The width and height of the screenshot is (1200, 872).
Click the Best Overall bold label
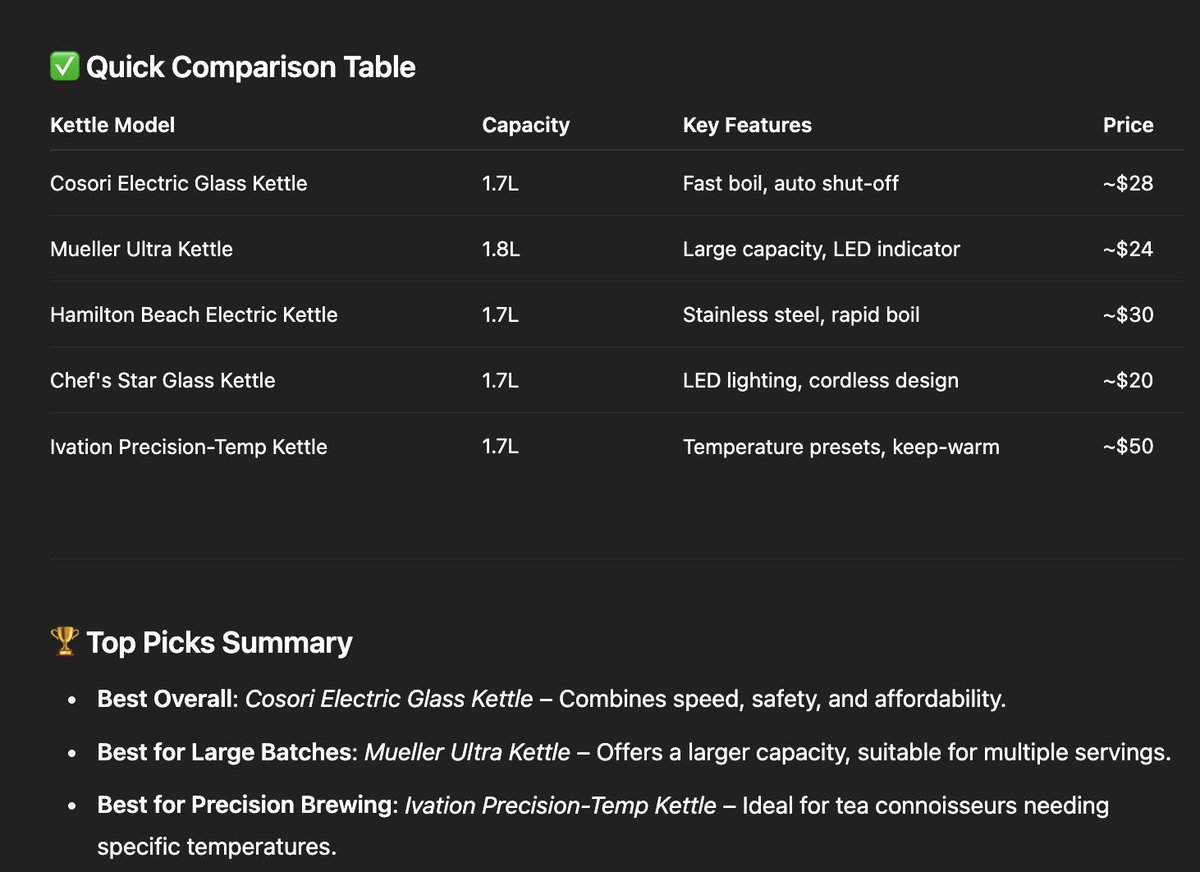(164, 698)
